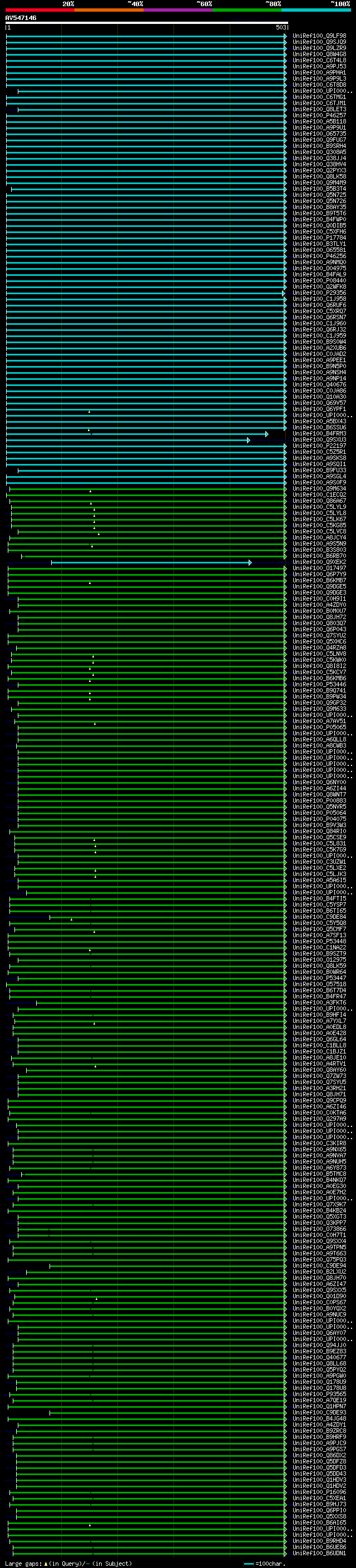This screenshot has width=356, height=1568.
Task: Choose the UniRef100_Q6P7Y9 row label
Action: (x=319, y=575)
